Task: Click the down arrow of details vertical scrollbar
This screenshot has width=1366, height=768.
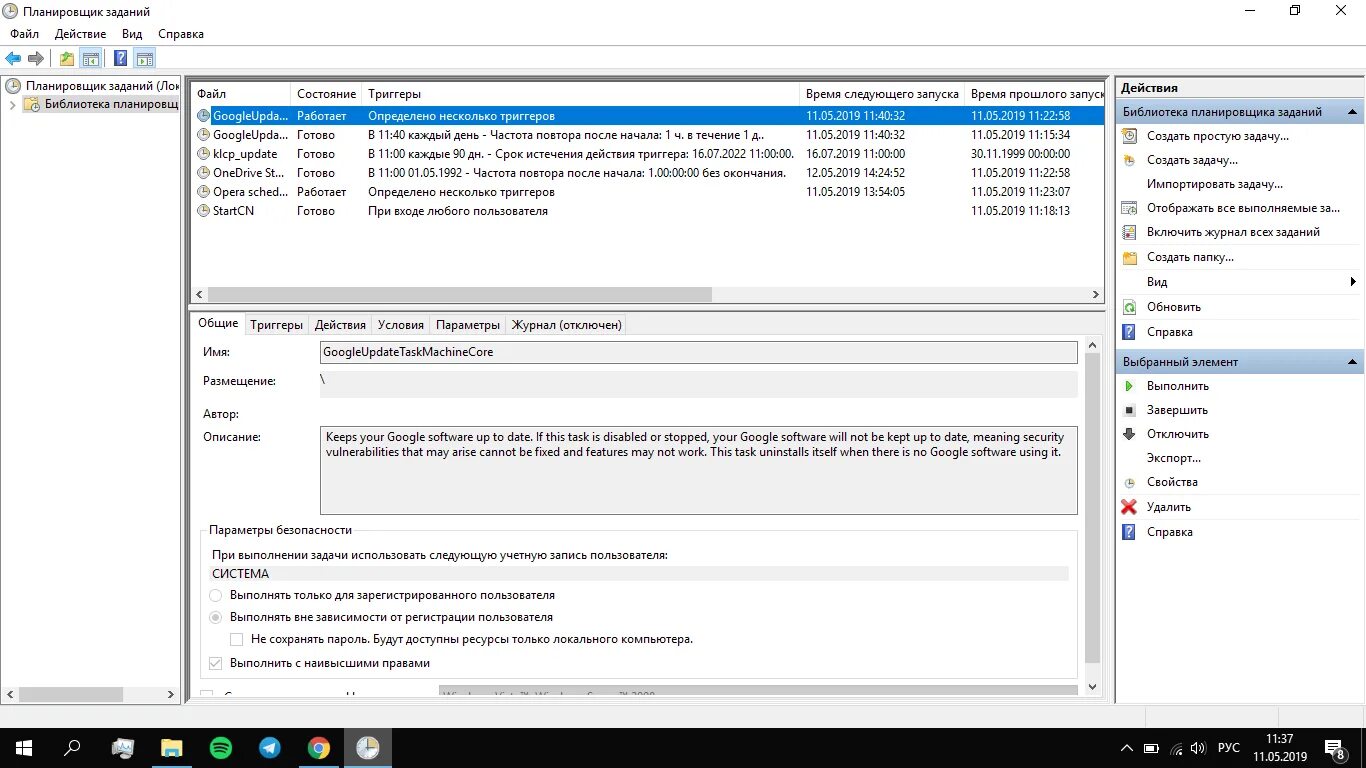Action: click(x=1092, y=687)
